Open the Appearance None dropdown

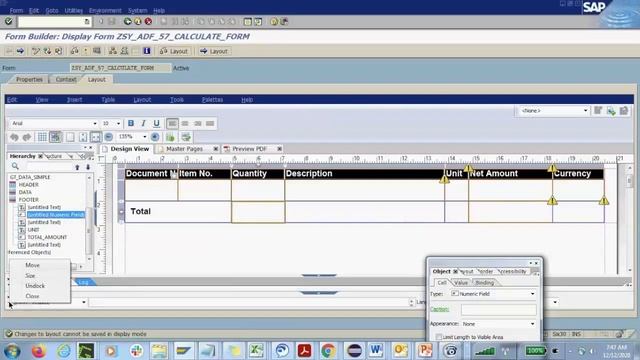[532, 324]
